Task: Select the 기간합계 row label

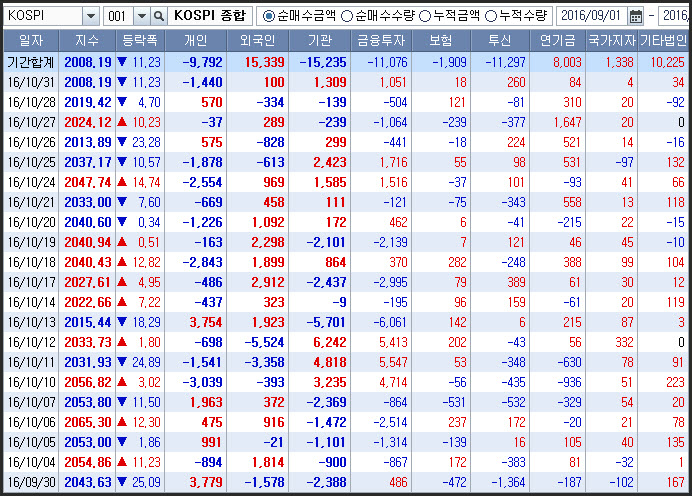Action: (x=31, y=62)
